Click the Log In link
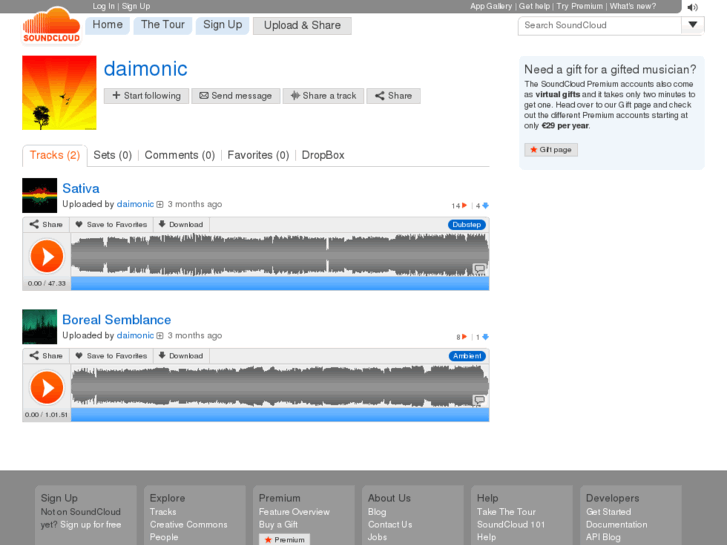 (x=103, y=6)
